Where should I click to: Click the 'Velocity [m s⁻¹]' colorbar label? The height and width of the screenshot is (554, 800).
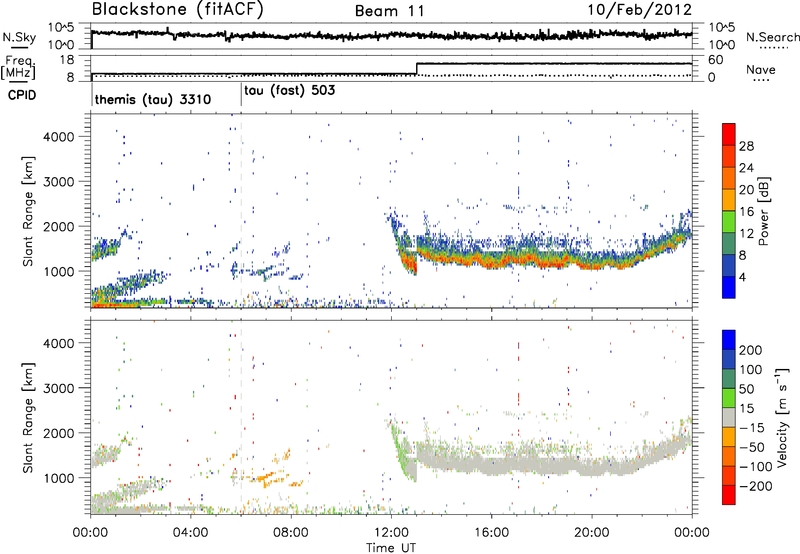click(782, 417)
